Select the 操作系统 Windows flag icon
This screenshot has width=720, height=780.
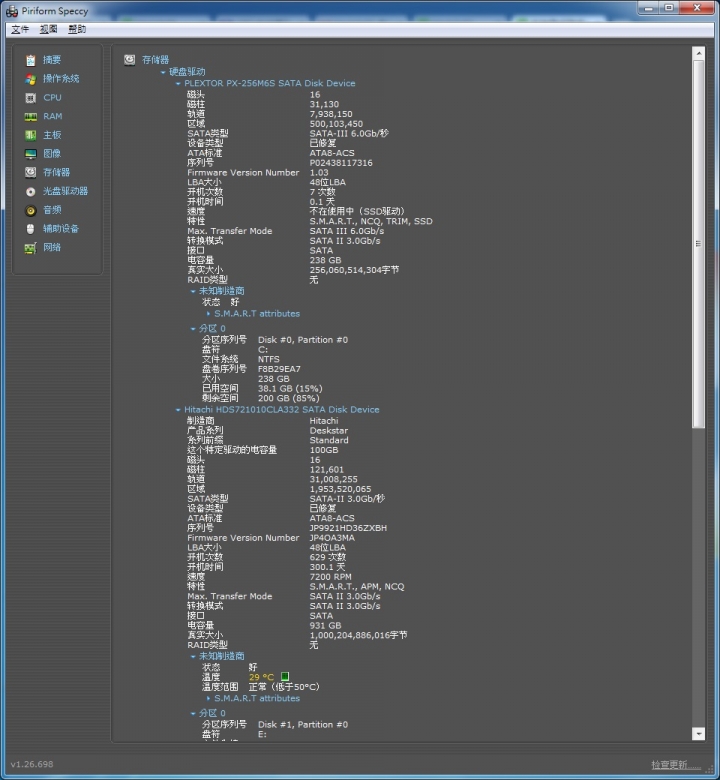[30, 79]
